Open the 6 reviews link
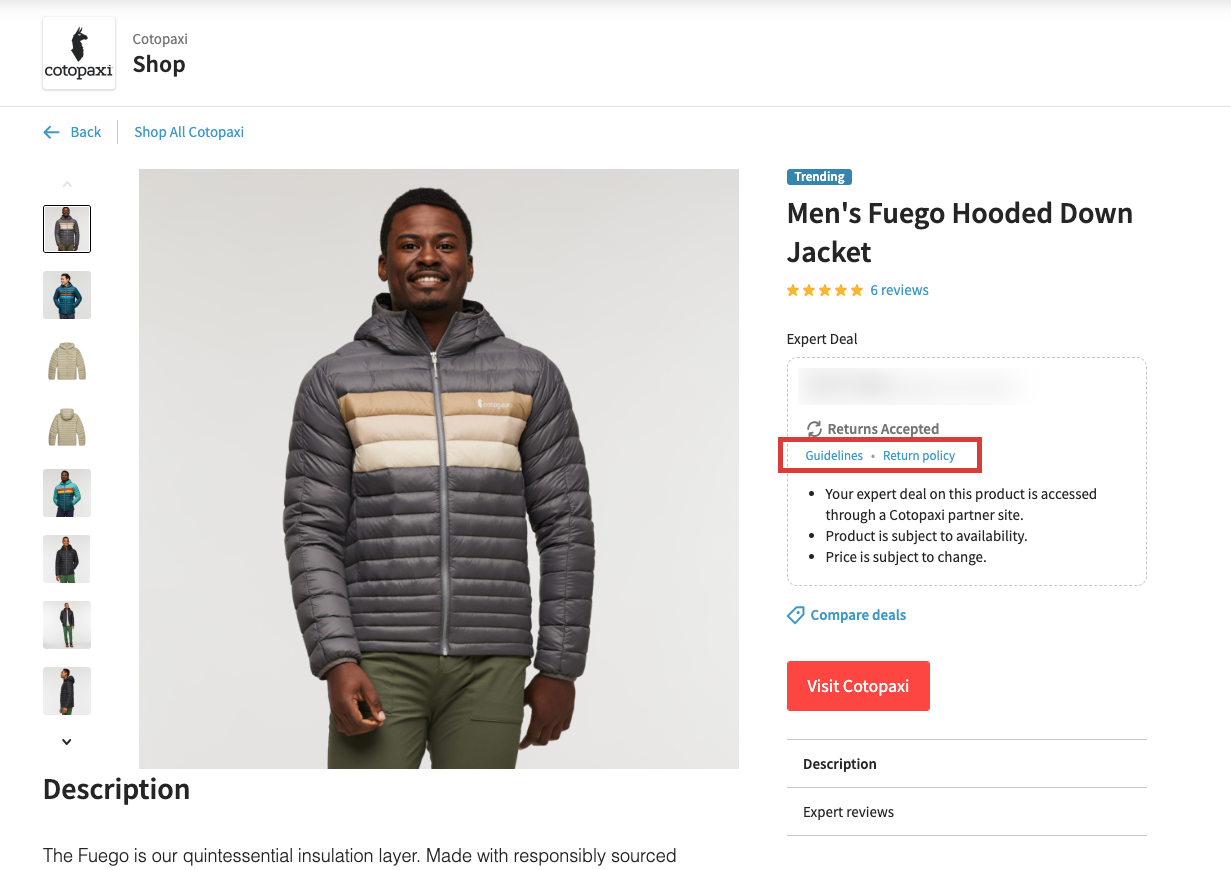The width and height of the screenshot is (1231, 870). (x=899, y=290)
